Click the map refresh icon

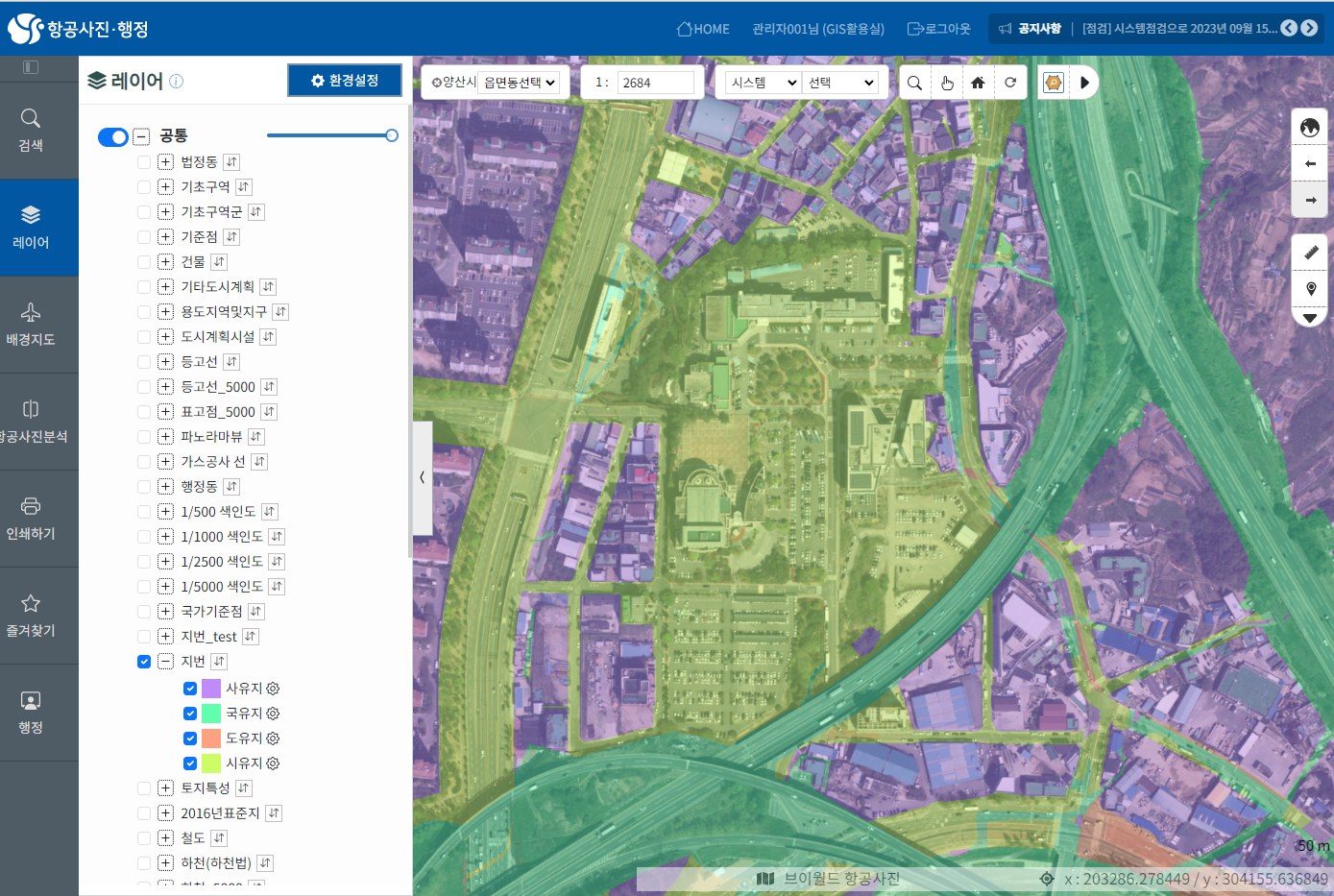click(x=1010, y=83)
